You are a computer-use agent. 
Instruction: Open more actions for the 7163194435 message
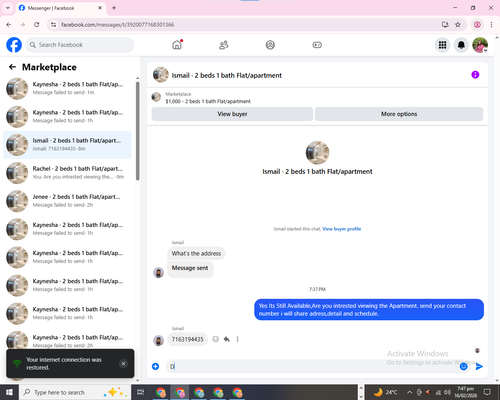(x=237, y=339)
